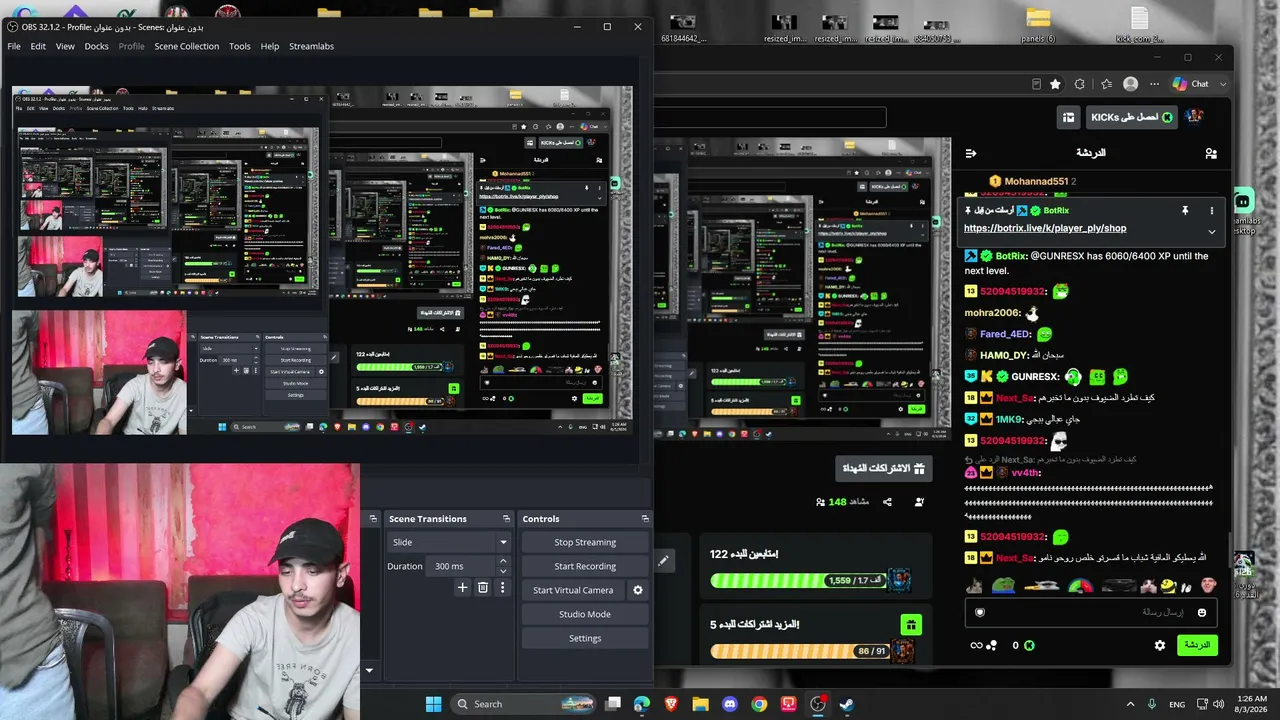Open OBS Studio from the taskbar
The width and height of the screenshot is (1280, 720).
click(818, 704)
